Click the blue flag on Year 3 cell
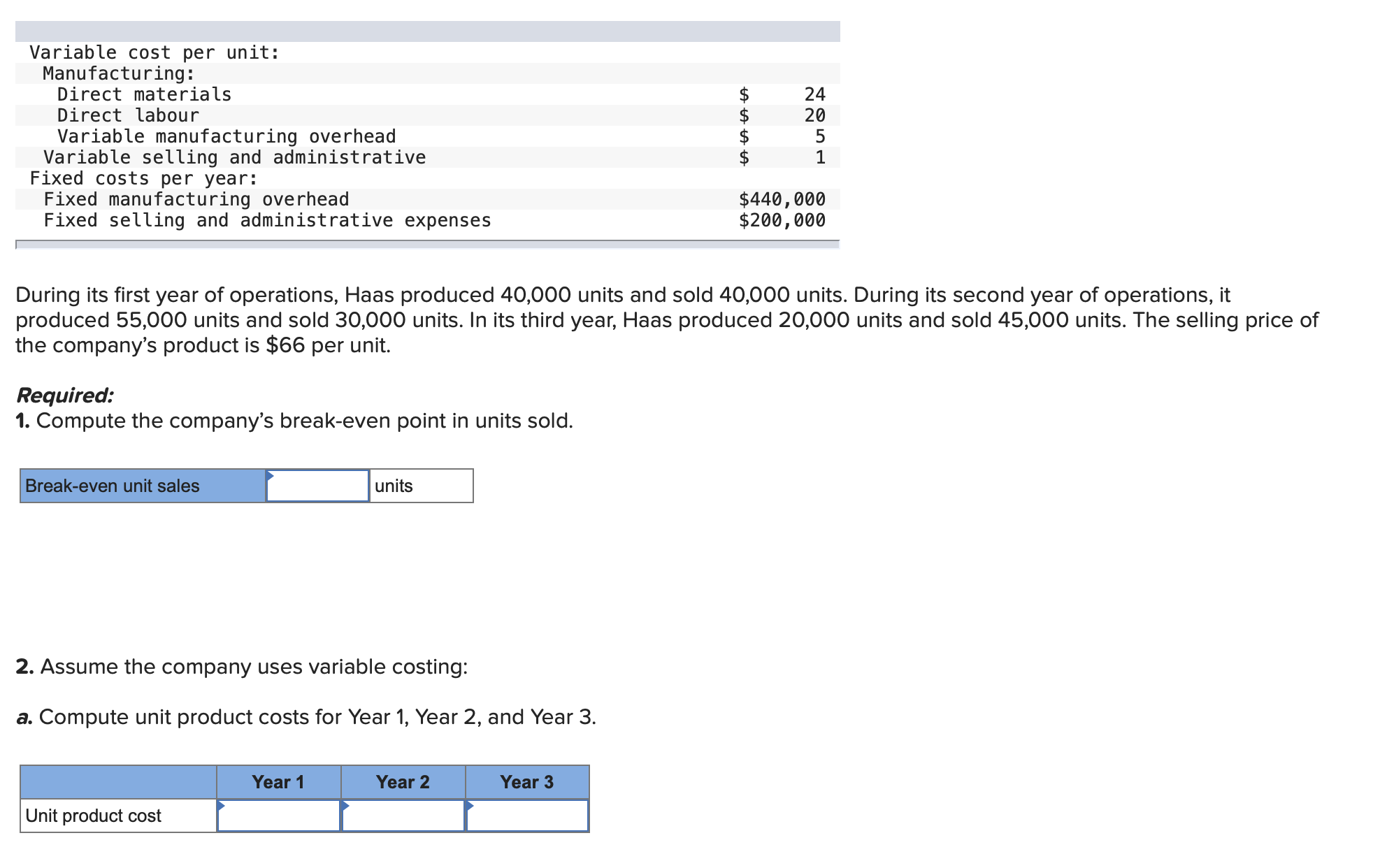1373x868 pixels. click(470, 805)
